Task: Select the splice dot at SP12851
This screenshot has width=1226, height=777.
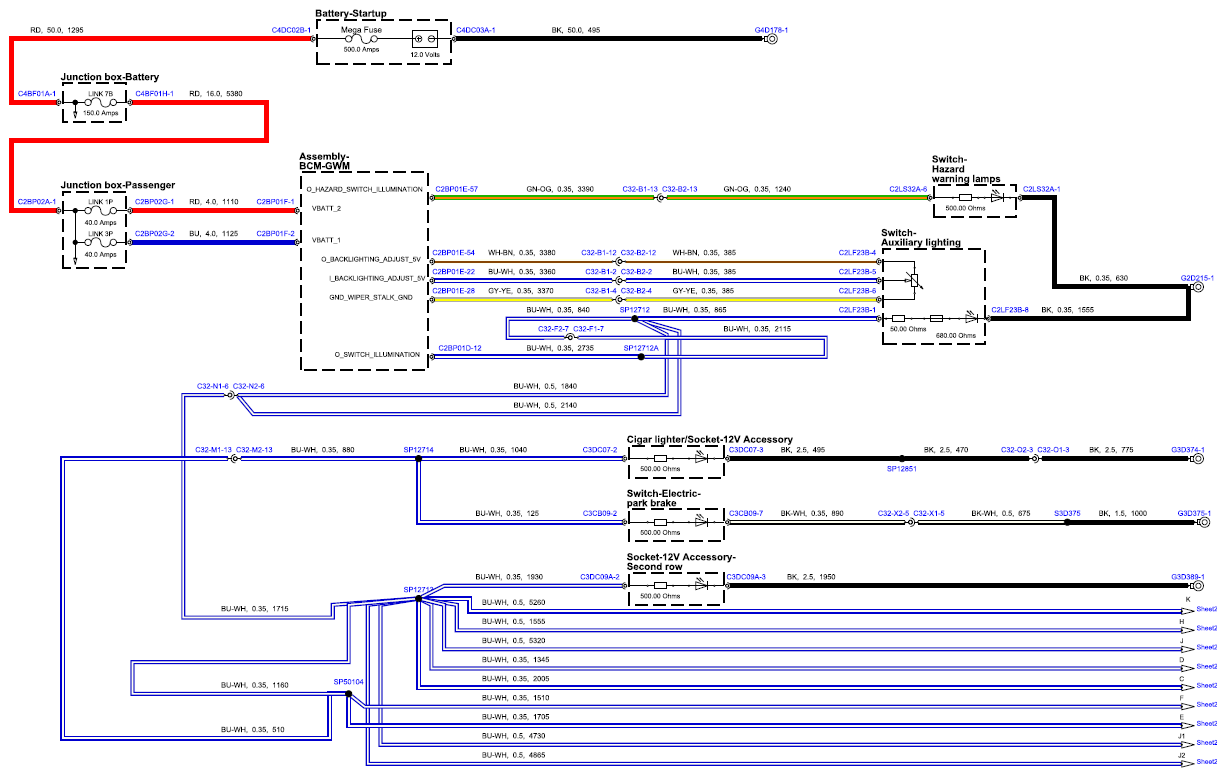Action: click(x=901, y=459)
